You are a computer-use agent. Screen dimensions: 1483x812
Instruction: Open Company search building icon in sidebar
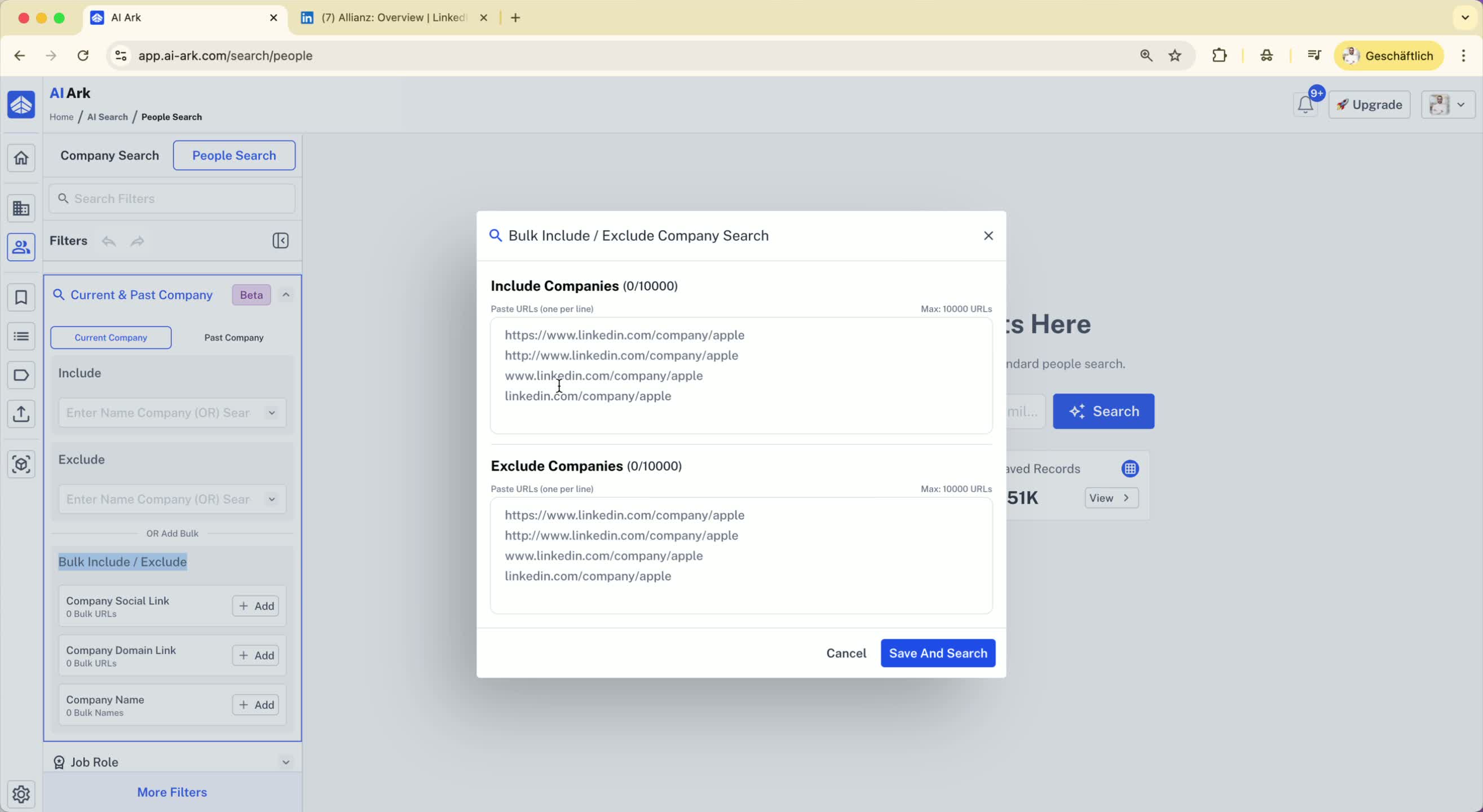[x=21, y=208]
